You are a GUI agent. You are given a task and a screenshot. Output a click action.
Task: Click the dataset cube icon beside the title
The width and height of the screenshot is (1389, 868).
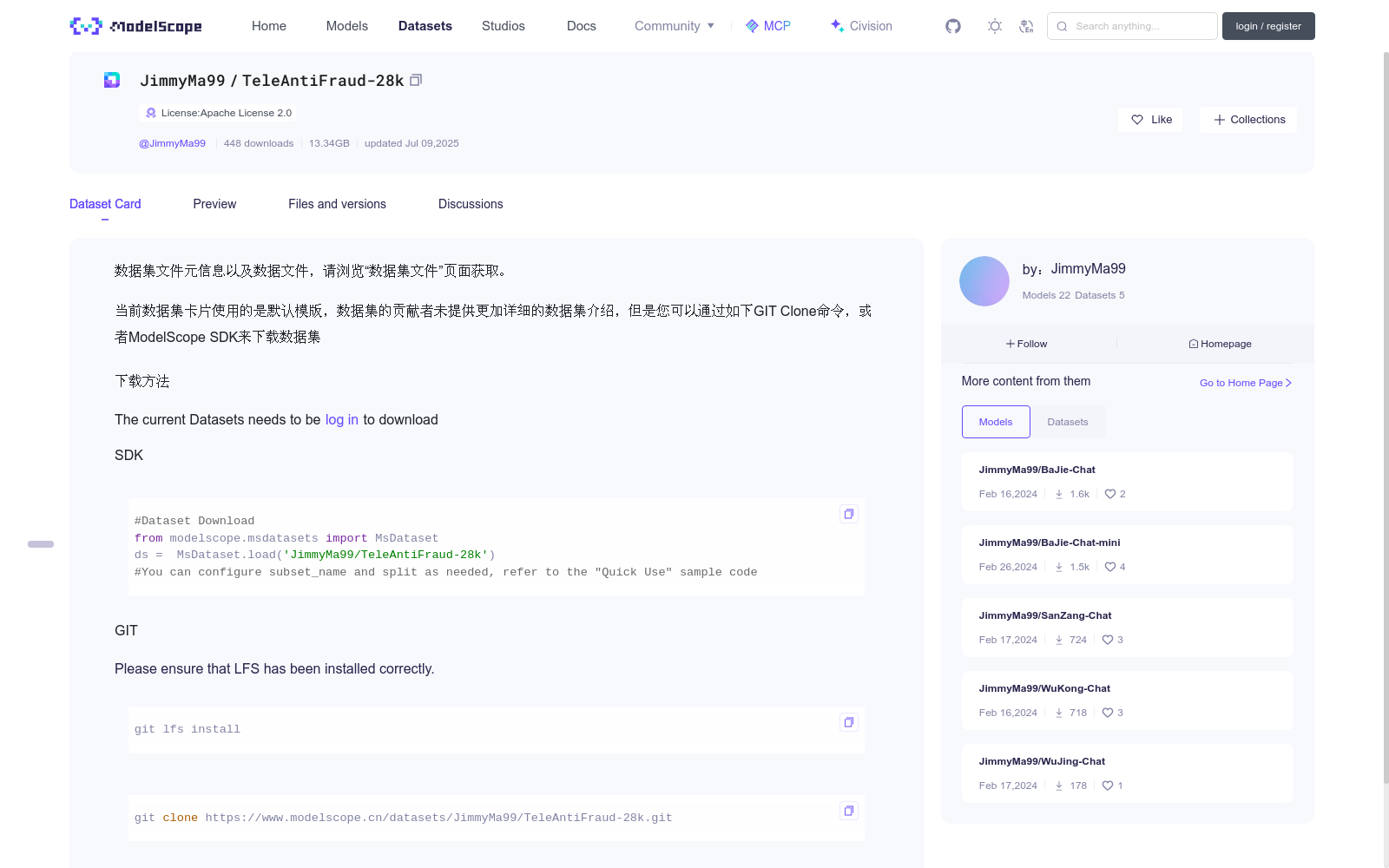(x=112, y=80)
